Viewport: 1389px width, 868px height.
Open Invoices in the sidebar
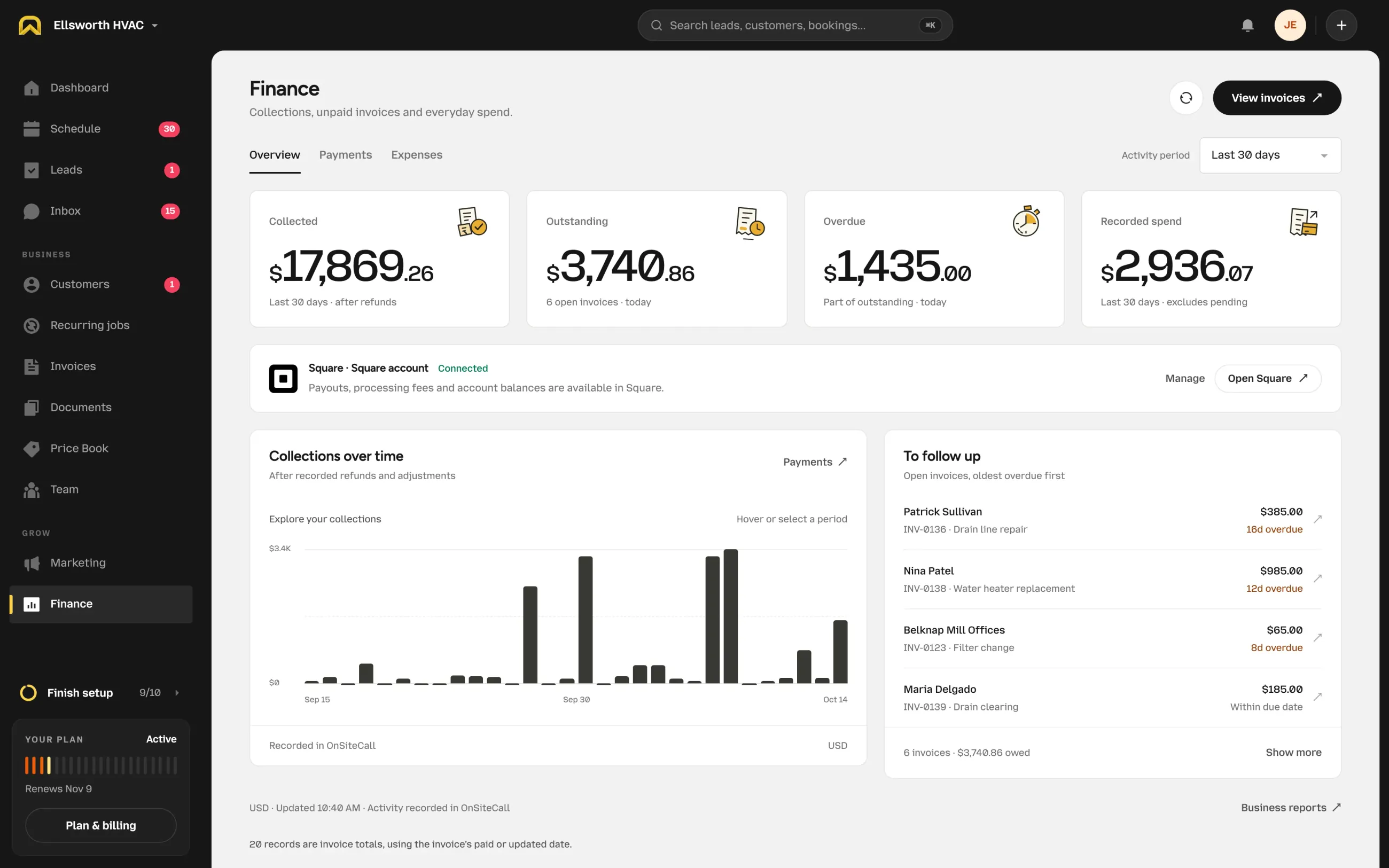click(x=100, y=366)
